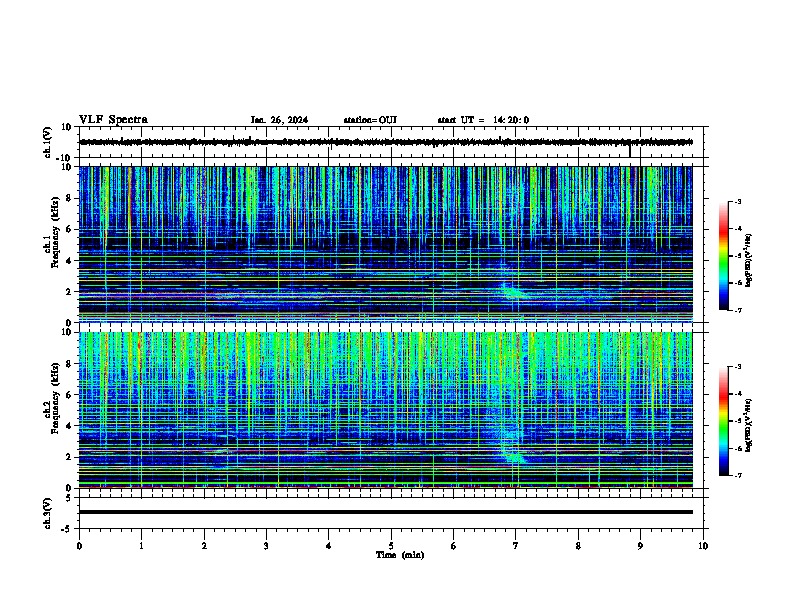
Task: Click the "ch.1(V)" waveform axis label
Action: [48, 142]
